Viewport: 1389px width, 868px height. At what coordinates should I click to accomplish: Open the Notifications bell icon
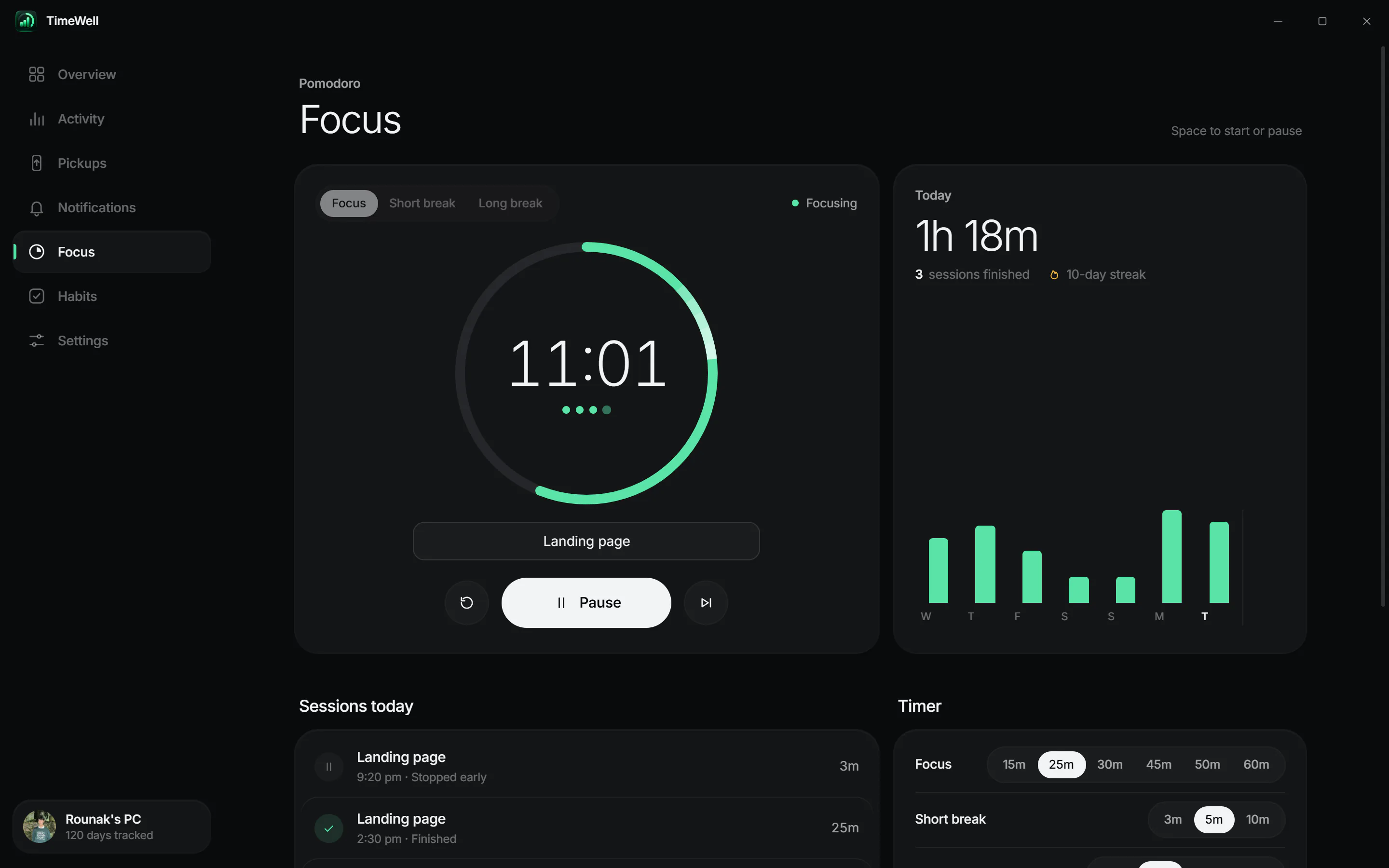(x=37, y=208)
